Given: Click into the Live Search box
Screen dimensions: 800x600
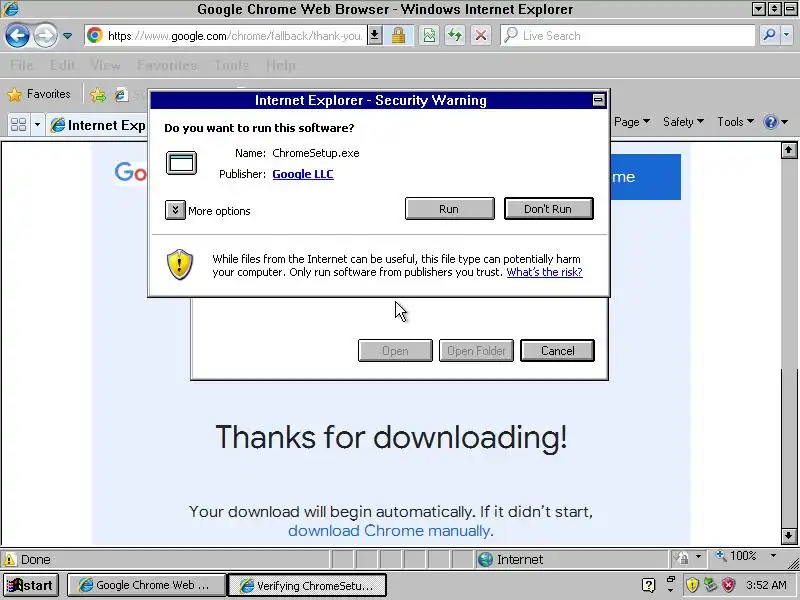Looking at the screenshot, I should tap(628, 36).
